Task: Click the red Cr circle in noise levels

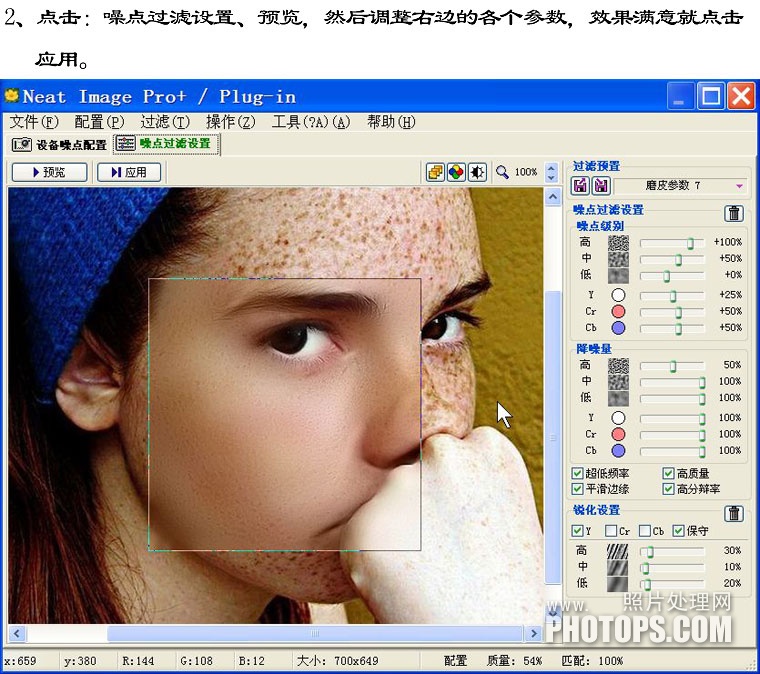Action: (618, 312)
